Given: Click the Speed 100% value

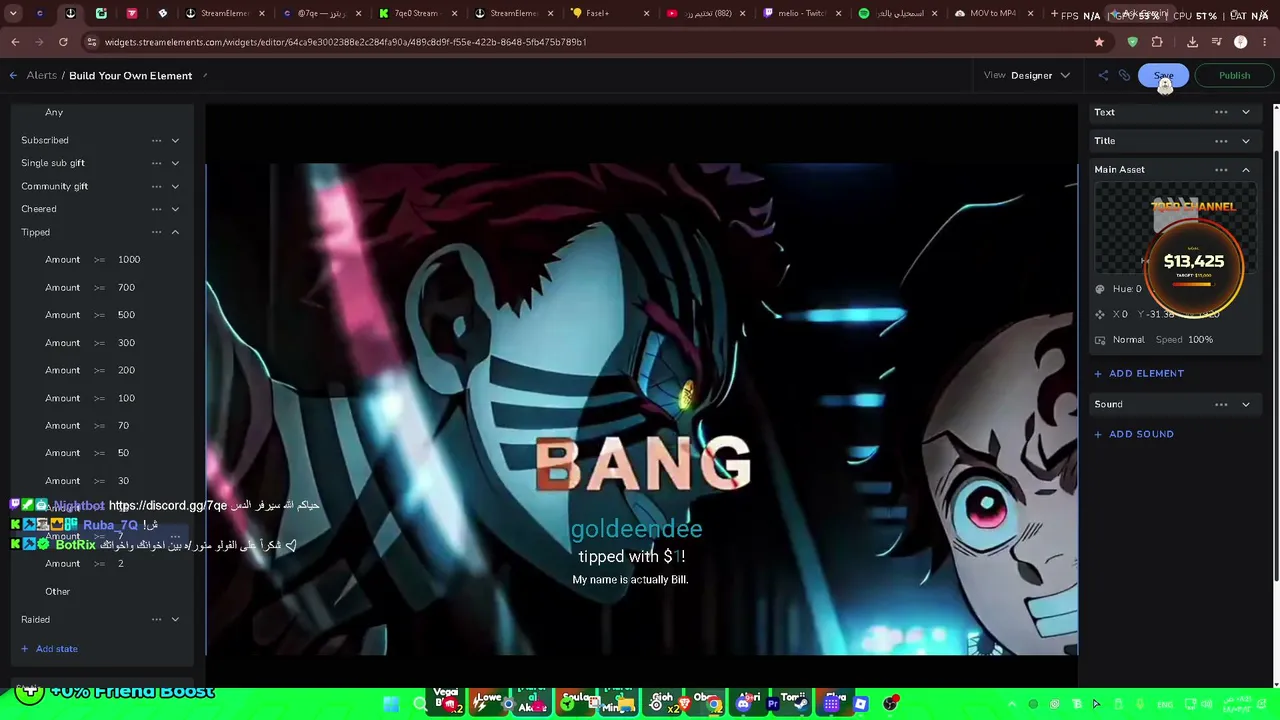Looking at the screenshot, I should click(1200, 340).
